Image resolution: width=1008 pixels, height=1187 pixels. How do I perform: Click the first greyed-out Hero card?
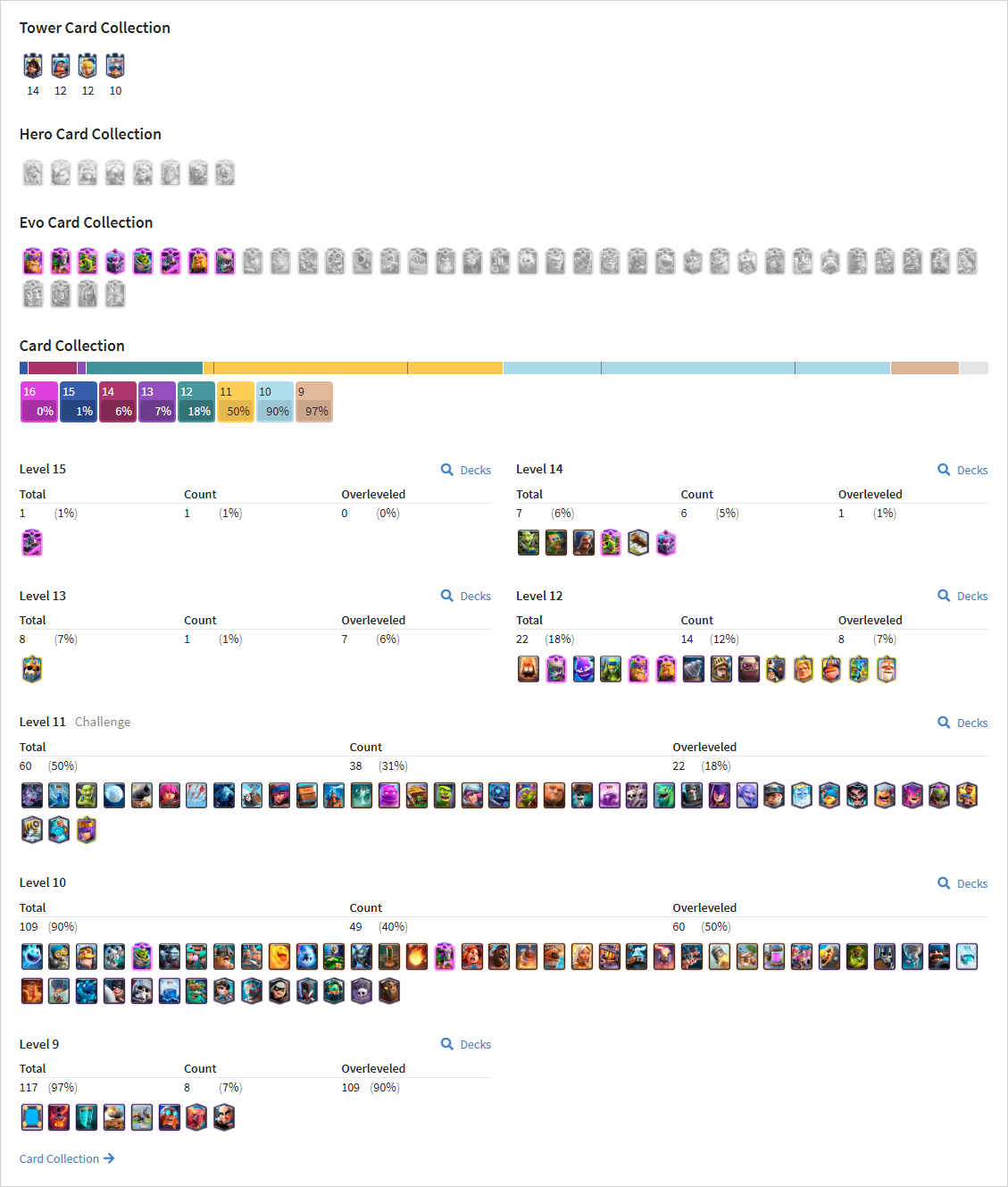click(x=33, y=172)
